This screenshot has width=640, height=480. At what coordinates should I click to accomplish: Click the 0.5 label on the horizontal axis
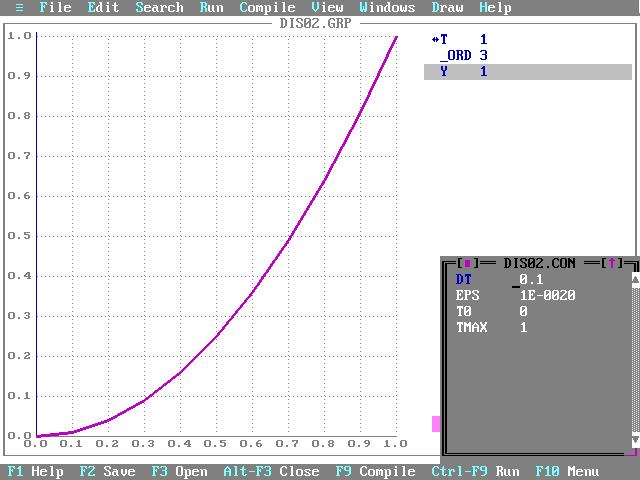(x=215, y=444)
